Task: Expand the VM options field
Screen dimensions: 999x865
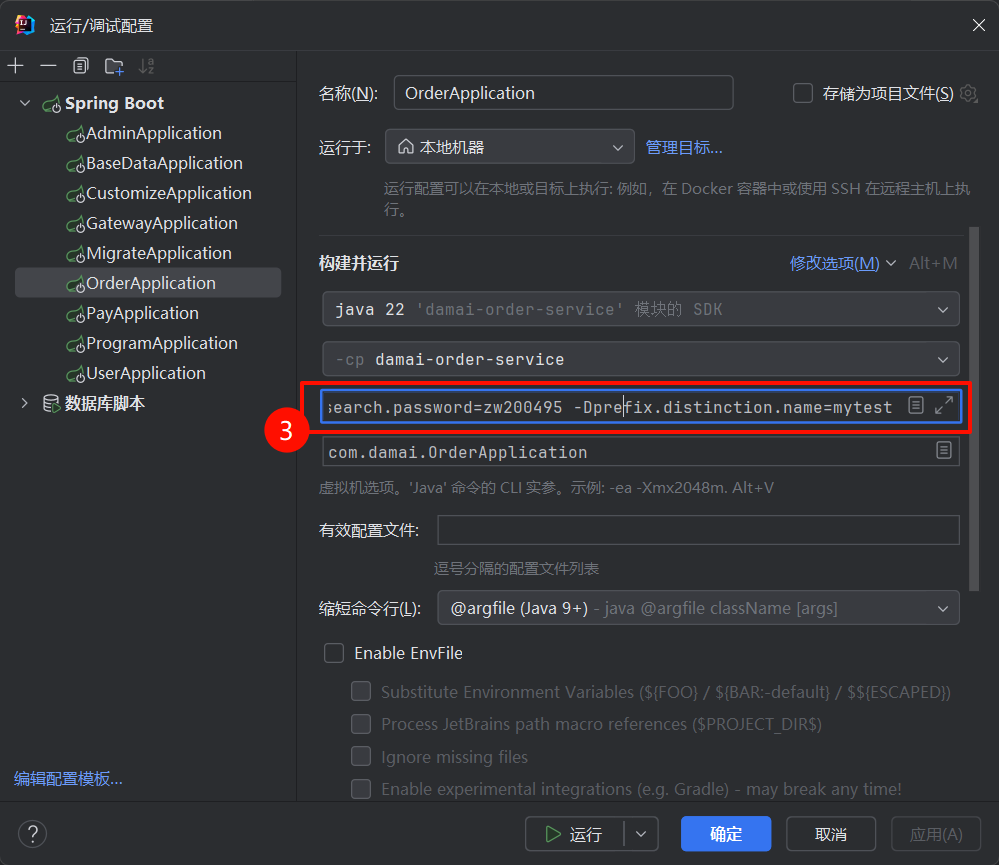Action: (x=944, y=405)
